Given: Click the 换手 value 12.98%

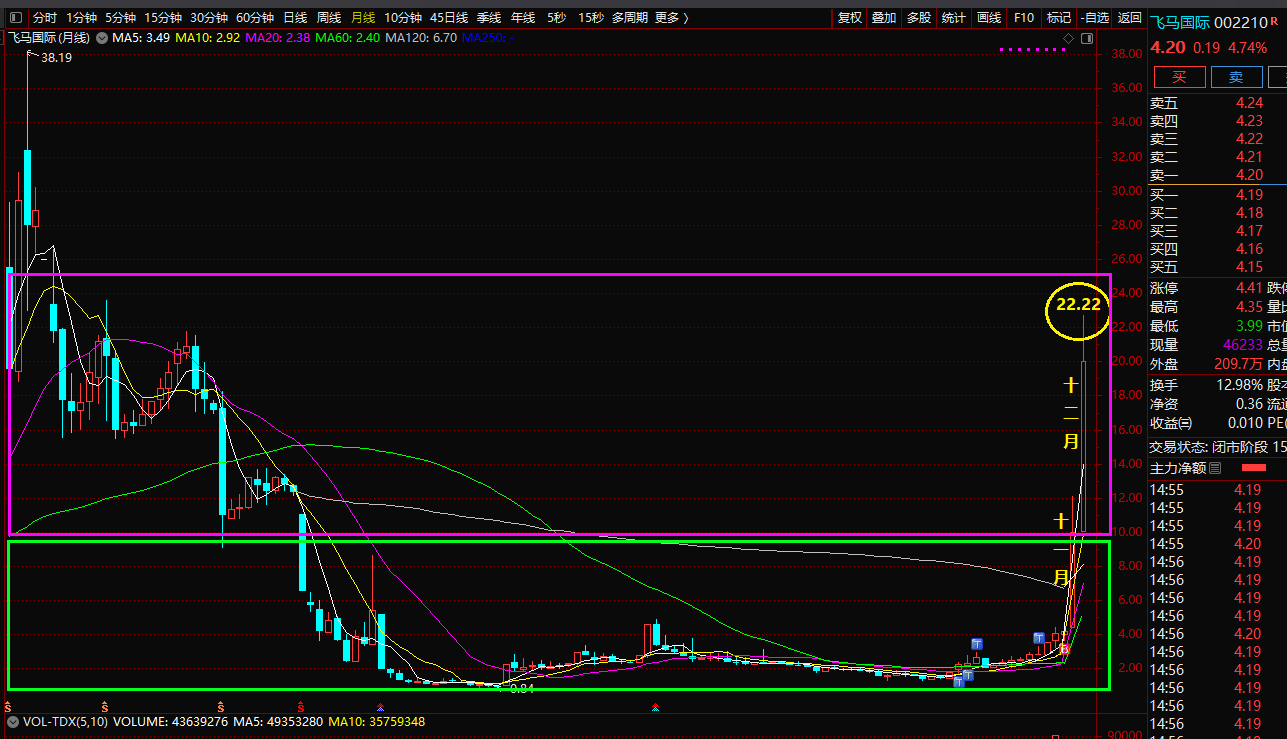Looking at the screenshot, I should (x=1238, y=385).
